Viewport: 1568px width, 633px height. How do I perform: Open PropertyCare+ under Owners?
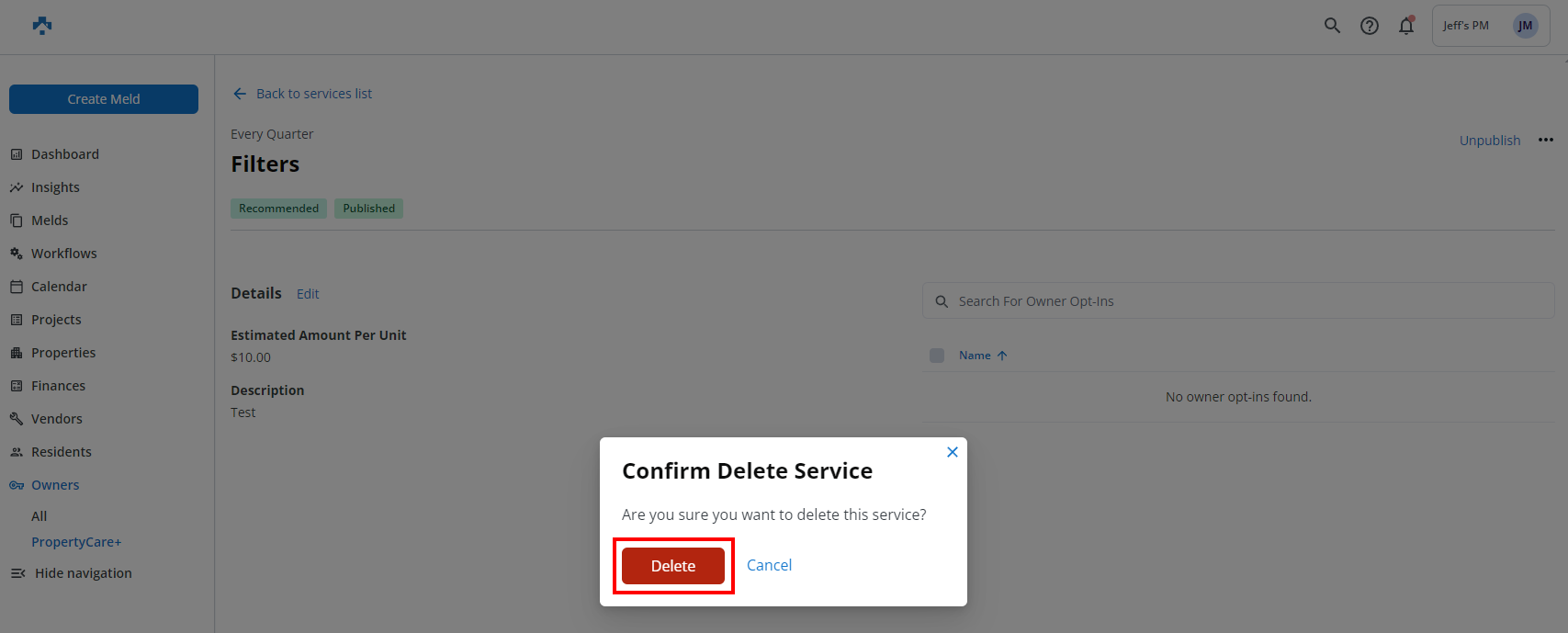pos(76,542)
